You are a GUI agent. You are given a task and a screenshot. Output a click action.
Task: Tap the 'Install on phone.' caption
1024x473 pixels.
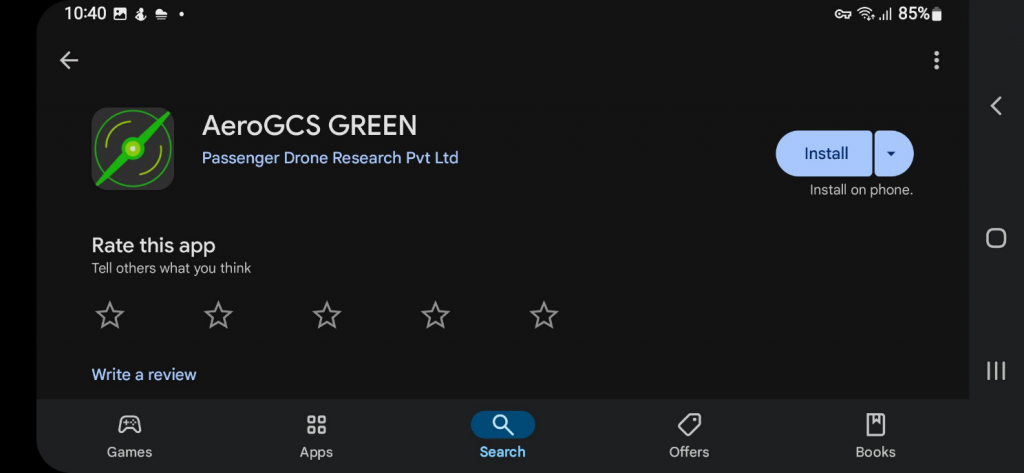click(x=861, y=190)
